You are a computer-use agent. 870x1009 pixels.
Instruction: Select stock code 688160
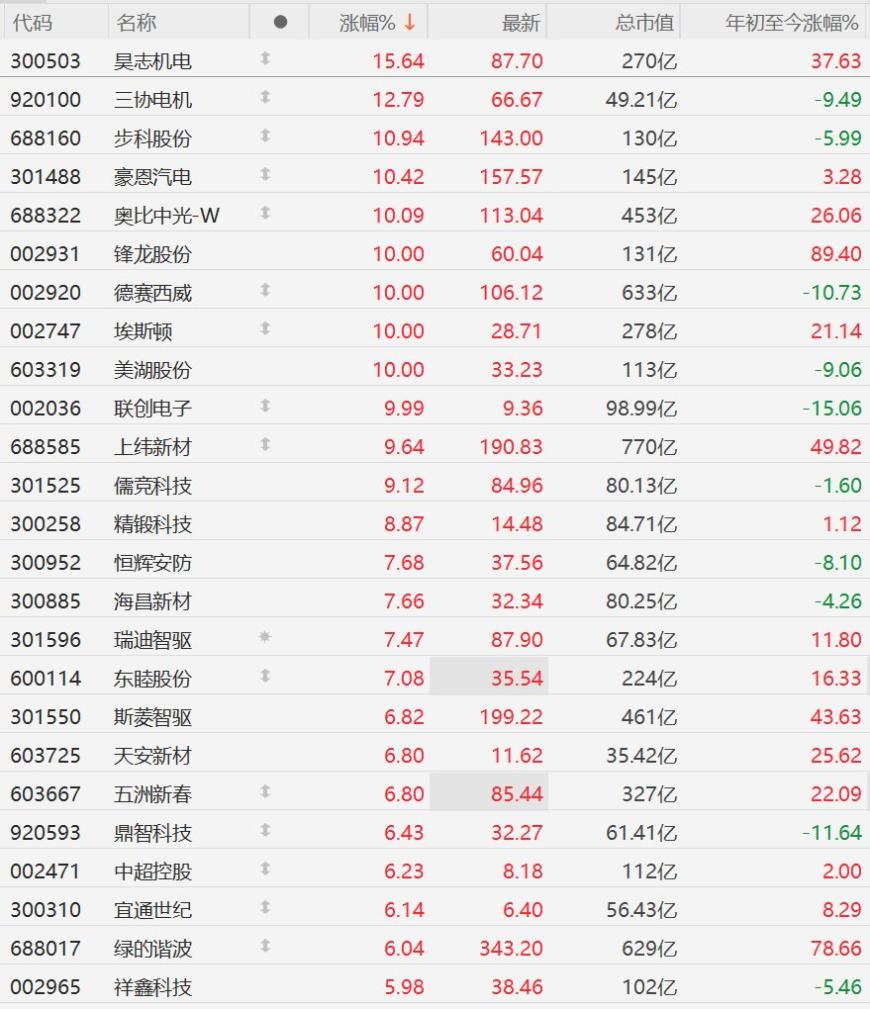(46, 138)
